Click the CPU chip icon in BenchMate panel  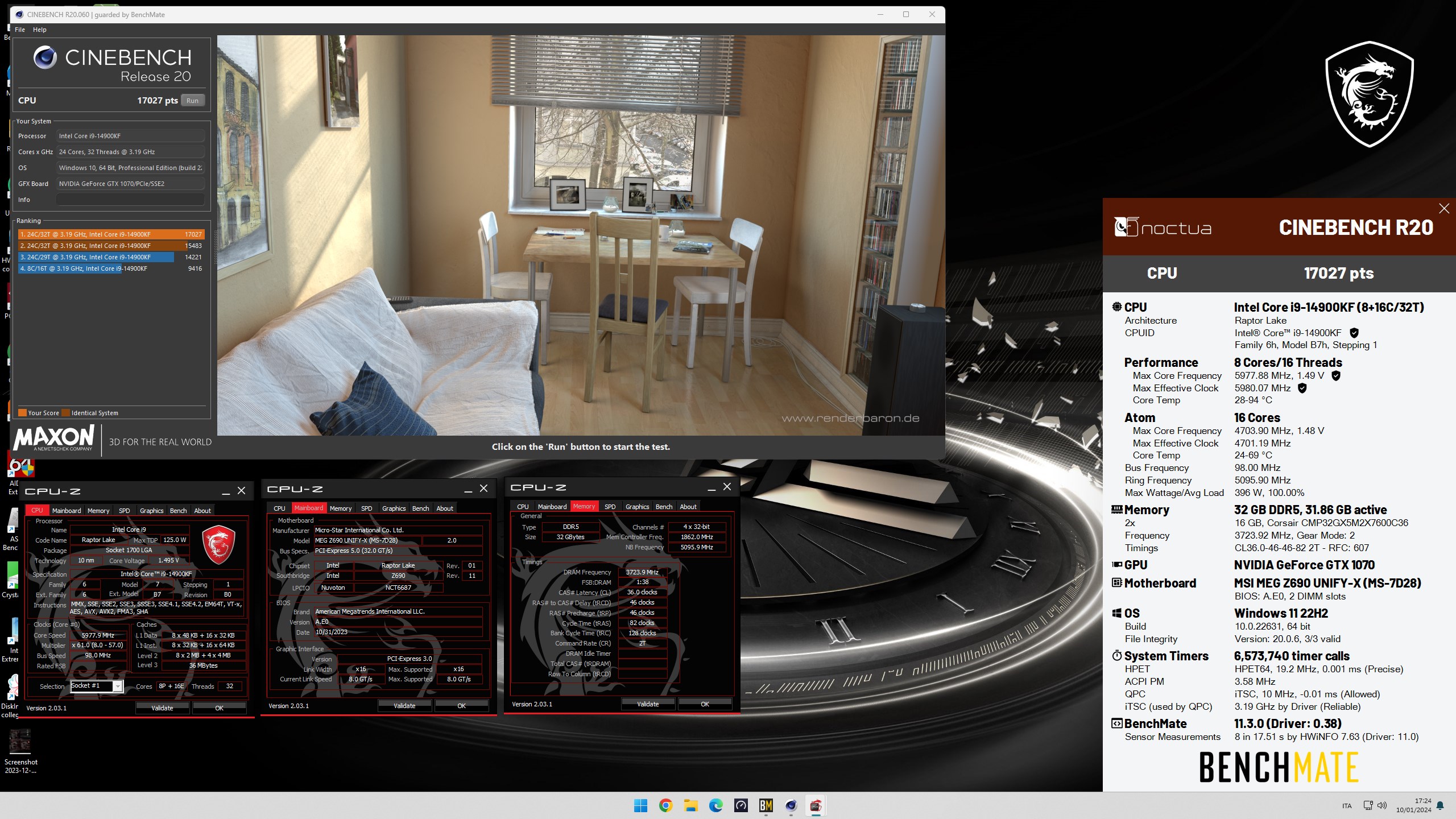pyautogui.click(x=1117, y=307)
